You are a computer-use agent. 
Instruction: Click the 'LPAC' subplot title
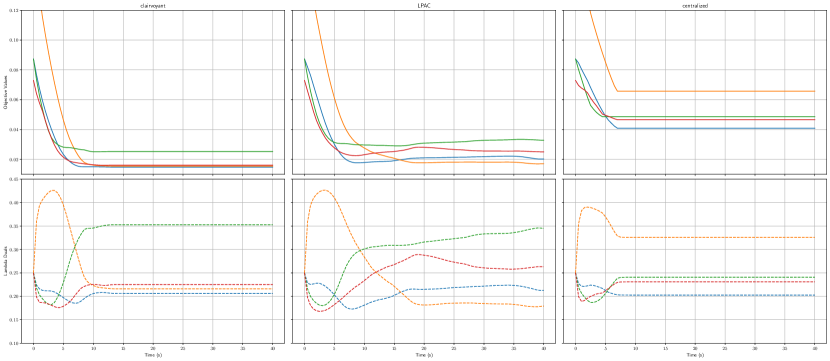coord(423,6)
